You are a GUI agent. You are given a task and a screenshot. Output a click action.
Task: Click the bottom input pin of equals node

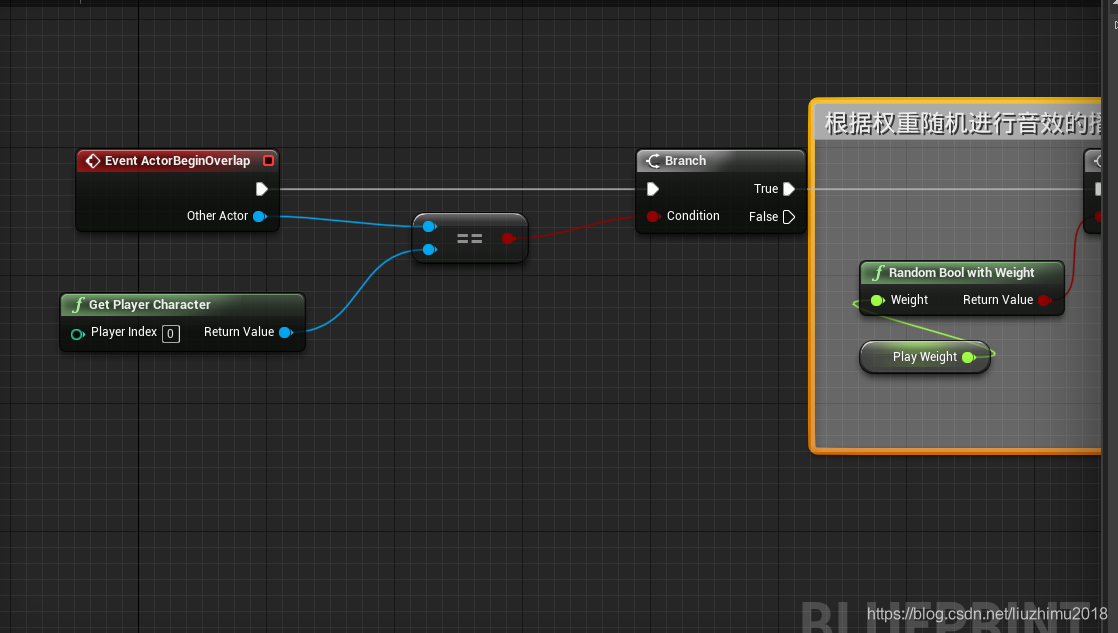click(x=429, y=249)
